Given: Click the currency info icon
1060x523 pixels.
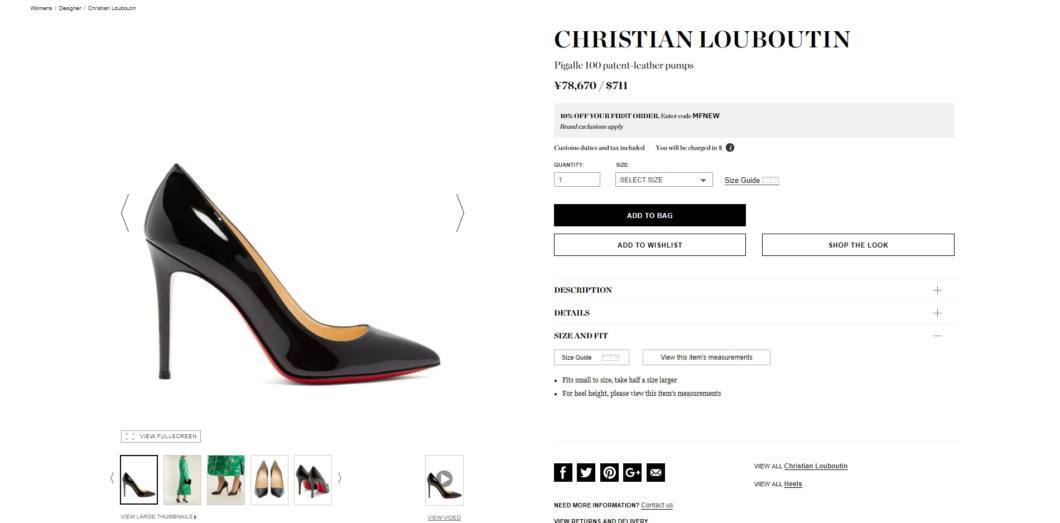Looking at the screenshot, I should [730, 147].
